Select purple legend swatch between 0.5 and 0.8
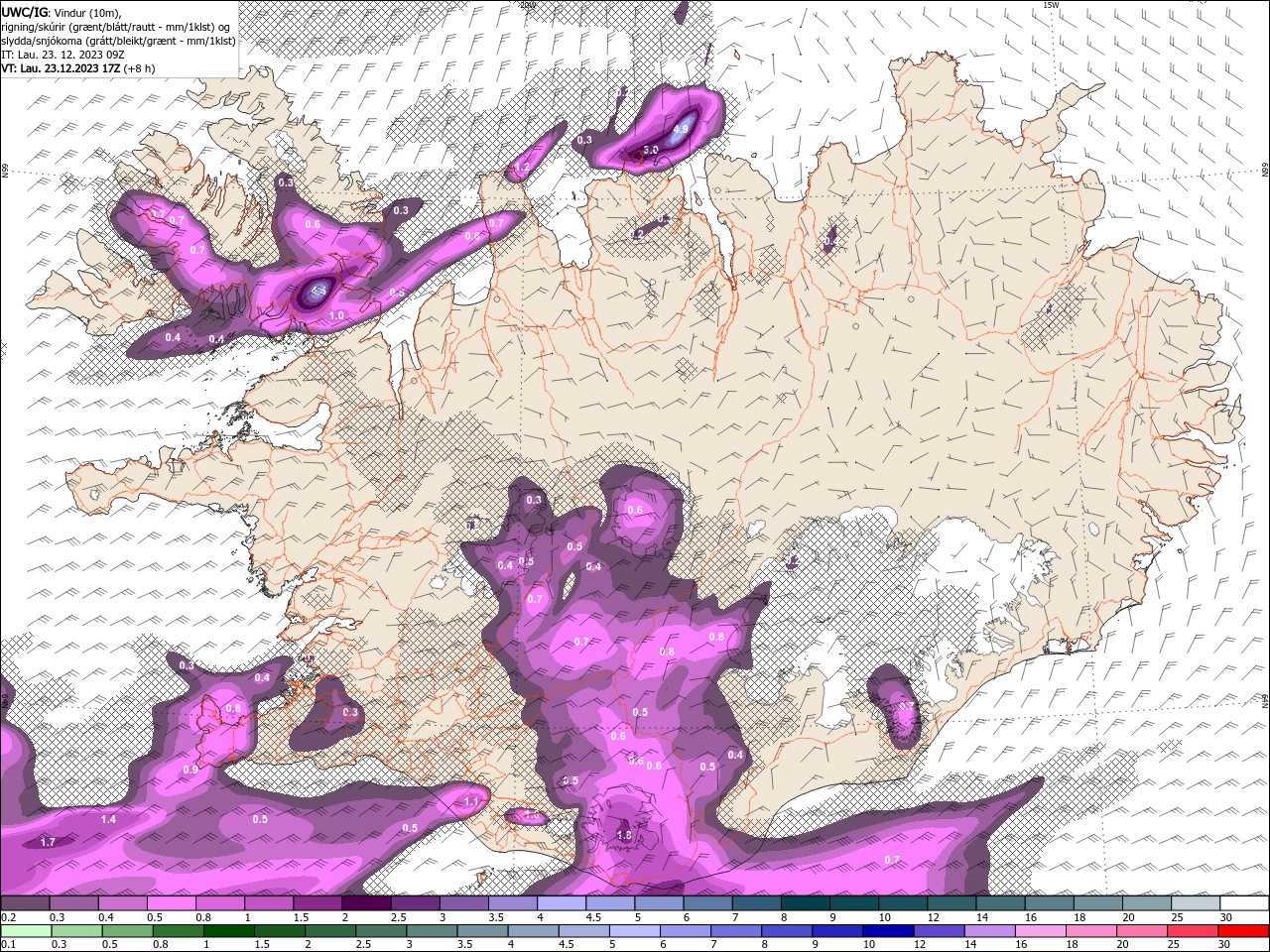 coord(171,903)
